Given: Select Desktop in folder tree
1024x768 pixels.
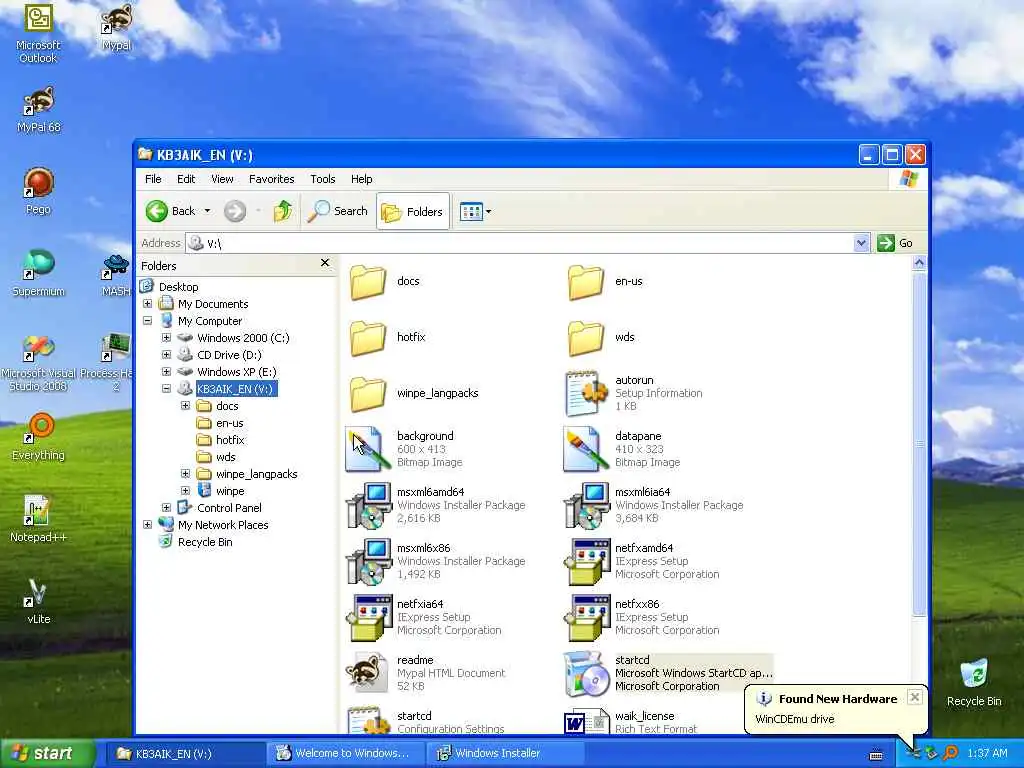Looking at the screenshot, I should point(178,287).
